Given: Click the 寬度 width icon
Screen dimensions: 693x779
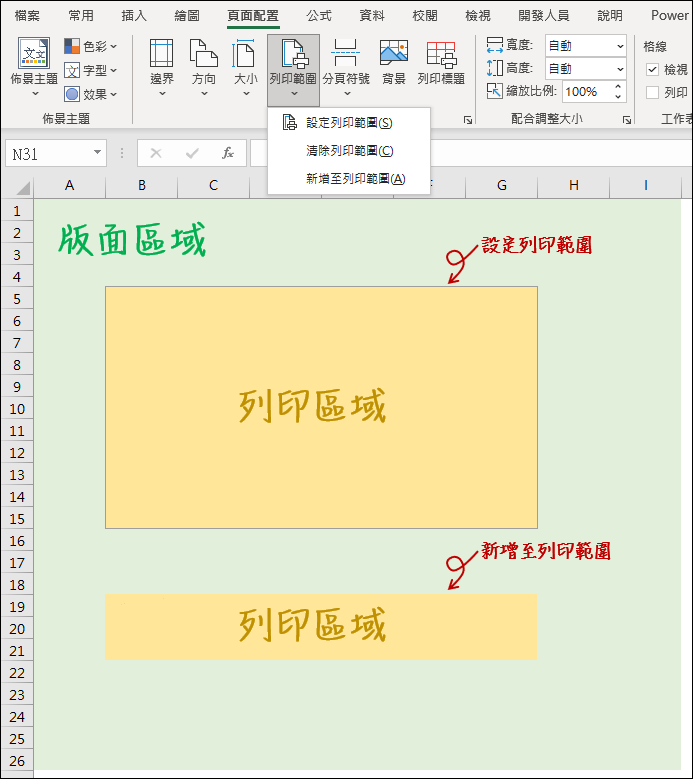Looking at the screenshot, I should (x=495, y=45).
